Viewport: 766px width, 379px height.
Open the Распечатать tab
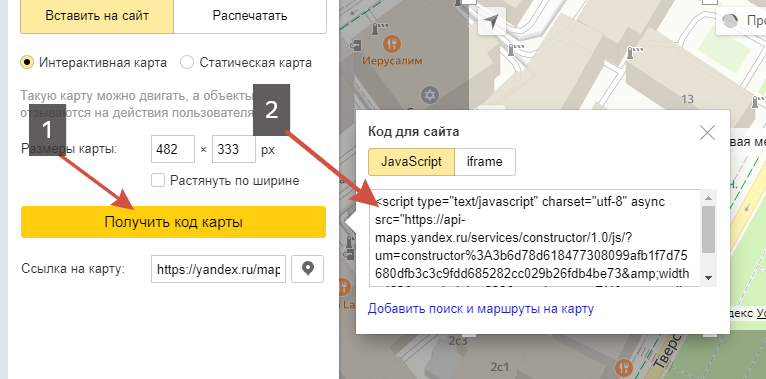tap(250, 16)
